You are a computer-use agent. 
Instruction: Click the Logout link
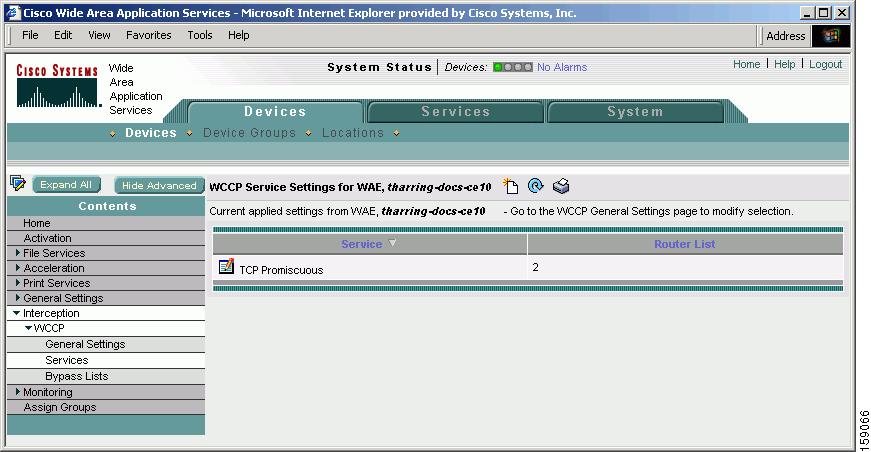[825, 64]
